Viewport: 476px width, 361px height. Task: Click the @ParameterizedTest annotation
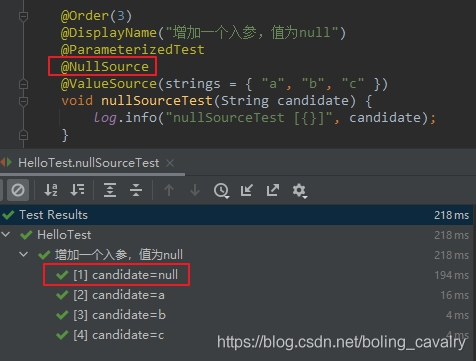click(x=132, y=50)
